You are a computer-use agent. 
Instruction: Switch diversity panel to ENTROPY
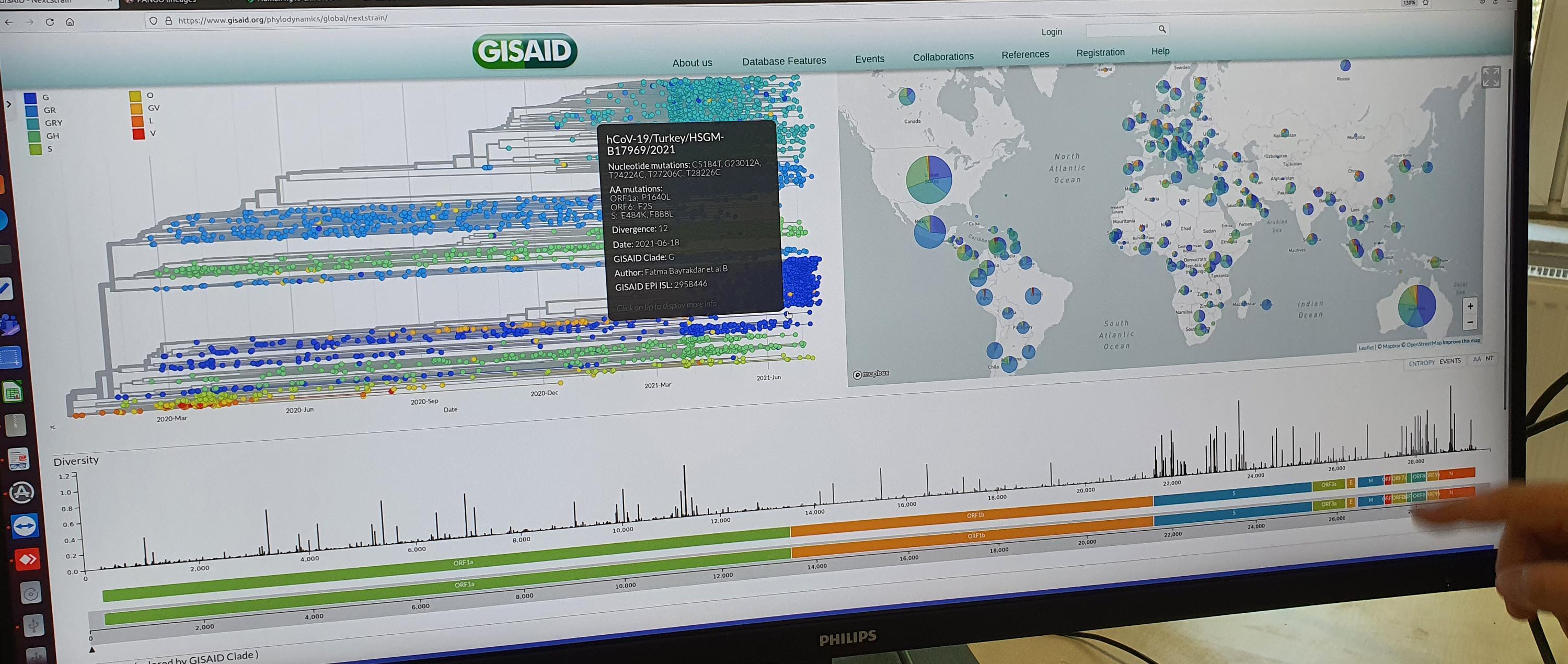[1421, 363]
